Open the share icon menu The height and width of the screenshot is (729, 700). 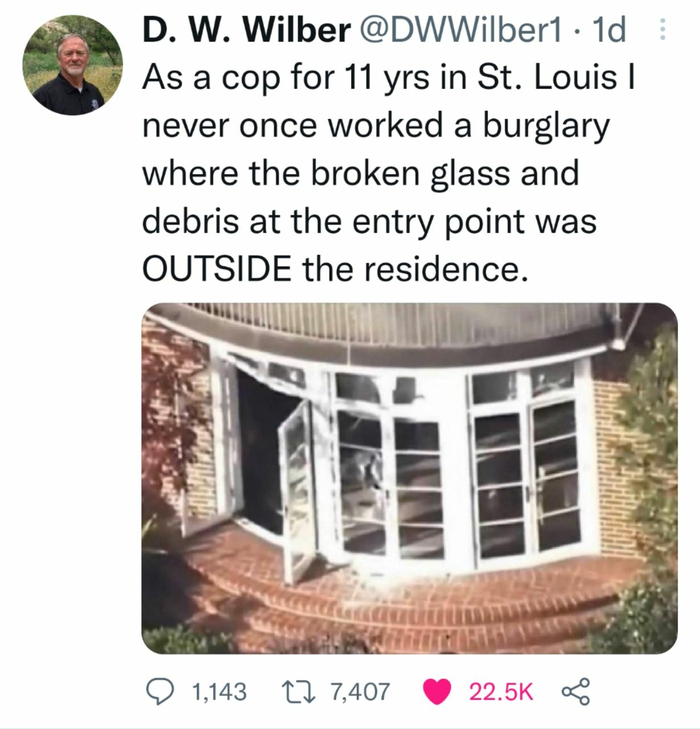click(x=576, y=692)
